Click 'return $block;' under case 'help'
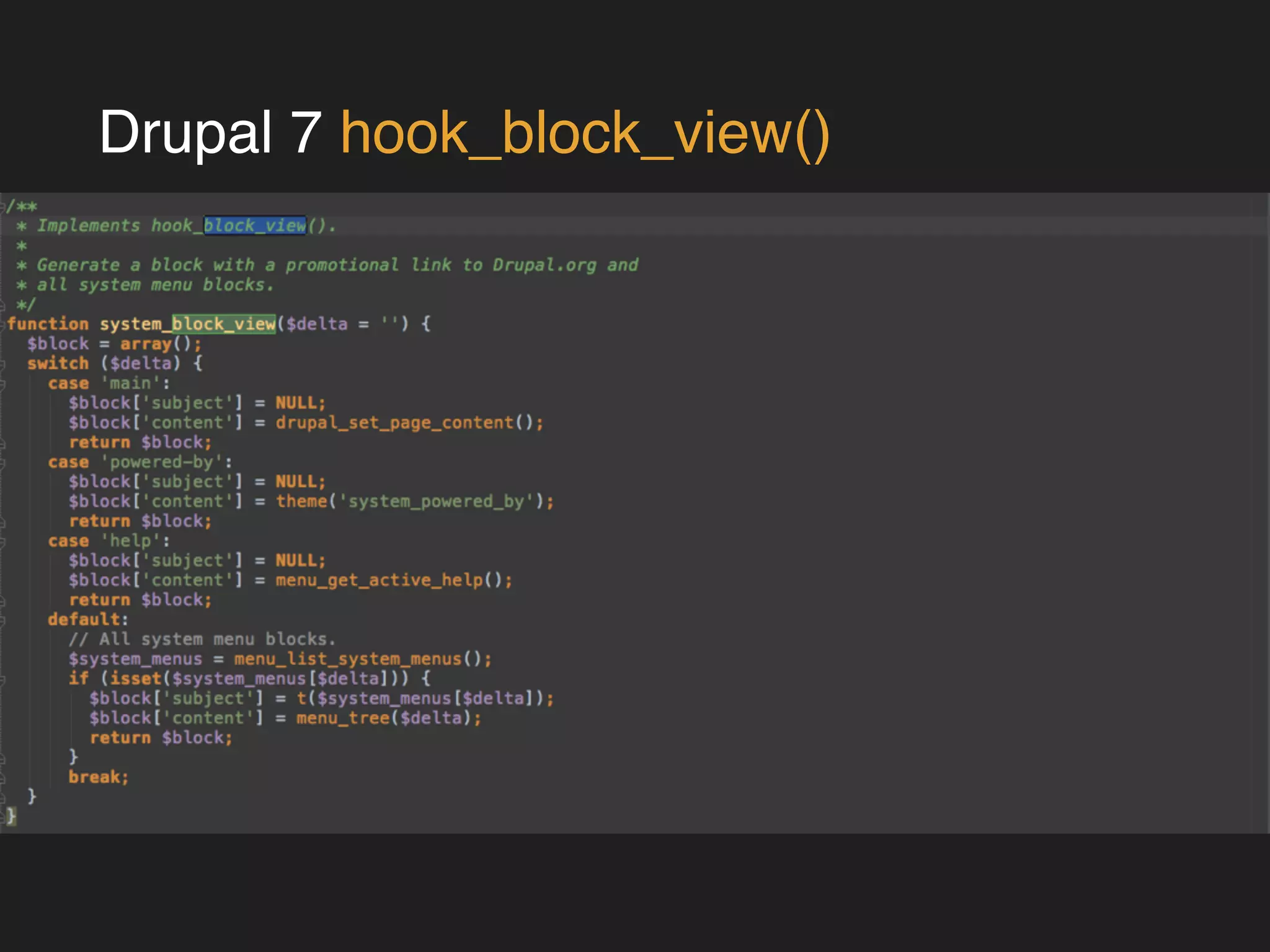This screenshot has width=1270, height=952. point(140,600)
